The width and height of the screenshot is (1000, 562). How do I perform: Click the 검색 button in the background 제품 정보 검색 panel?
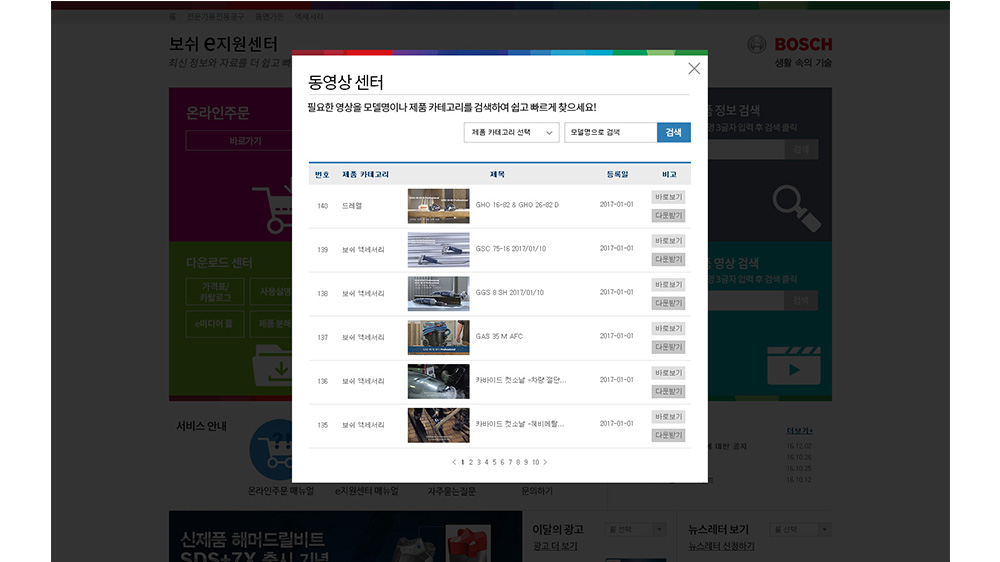coord(801,149)
